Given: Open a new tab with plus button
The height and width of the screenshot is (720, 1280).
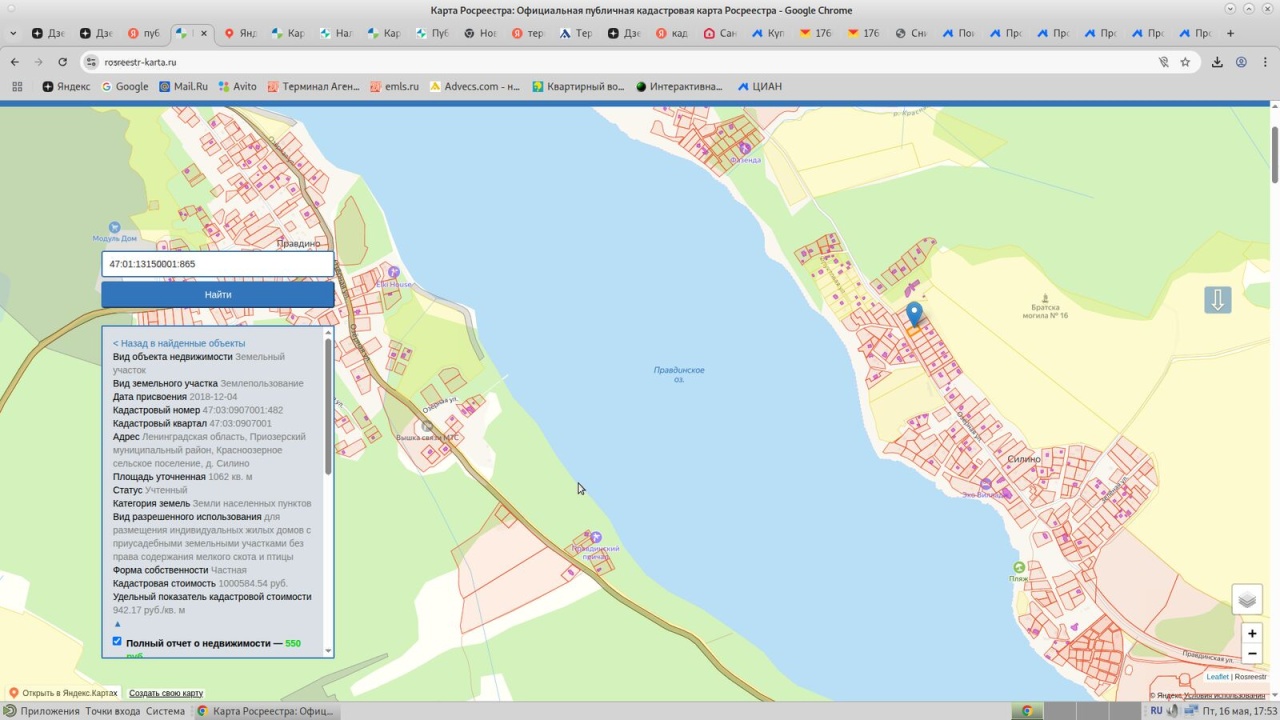Looking at the screenshot, I should click(x=1230, y=33).
